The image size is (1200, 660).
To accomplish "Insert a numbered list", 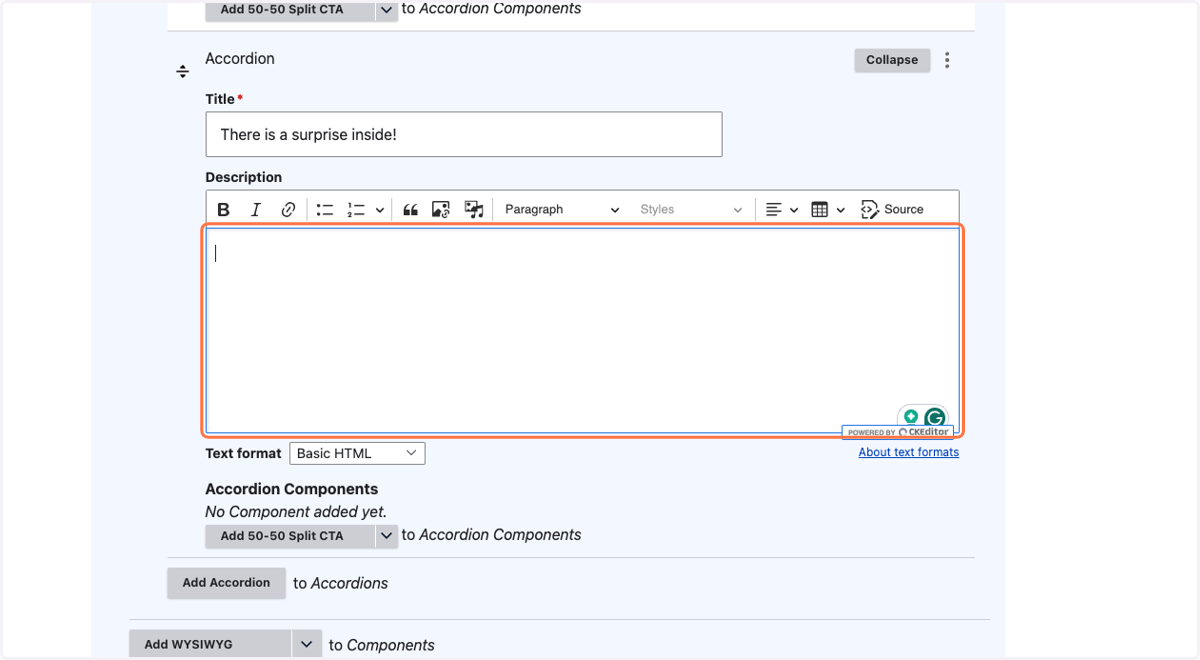I will pos(356,209).
